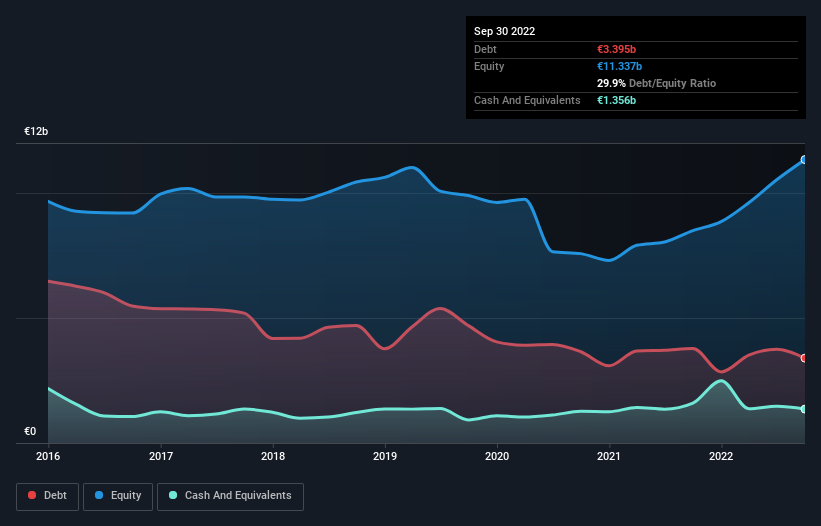Image resolution: width=821 pixels, height=526 pixels.
Task: Click the €1.356b cash value
Action: click(616, 100)
